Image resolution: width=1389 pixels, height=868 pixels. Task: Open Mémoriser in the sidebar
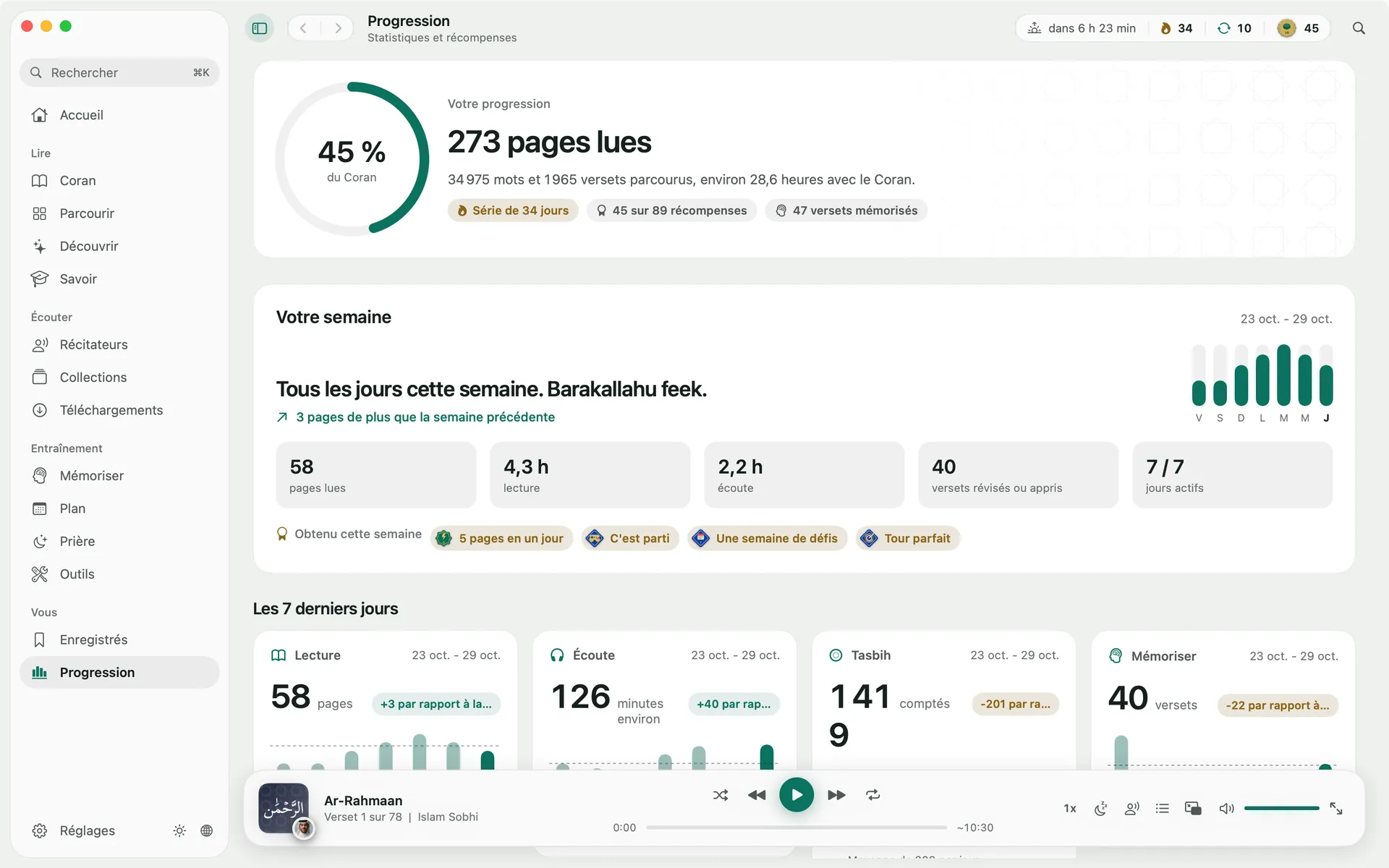click(x=119, y=476)
